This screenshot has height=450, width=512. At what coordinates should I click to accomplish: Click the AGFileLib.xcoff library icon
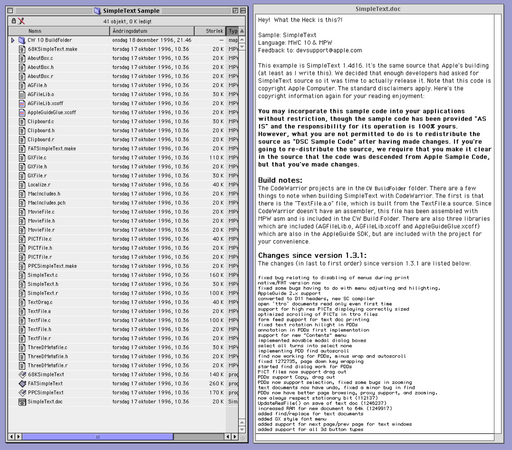point(22,103)
